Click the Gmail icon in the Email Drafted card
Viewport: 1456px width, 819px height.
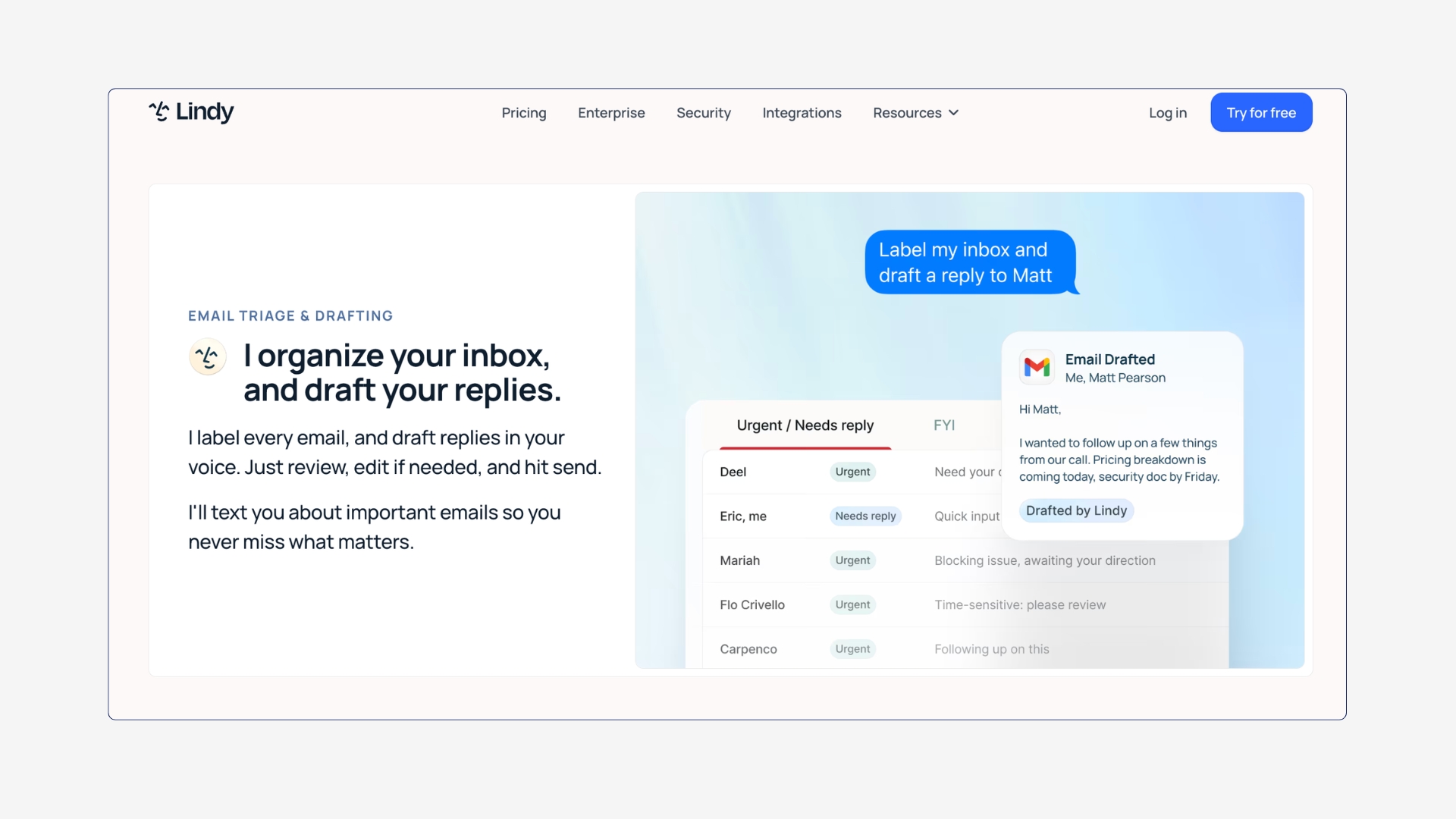(x=1037, y=367)
